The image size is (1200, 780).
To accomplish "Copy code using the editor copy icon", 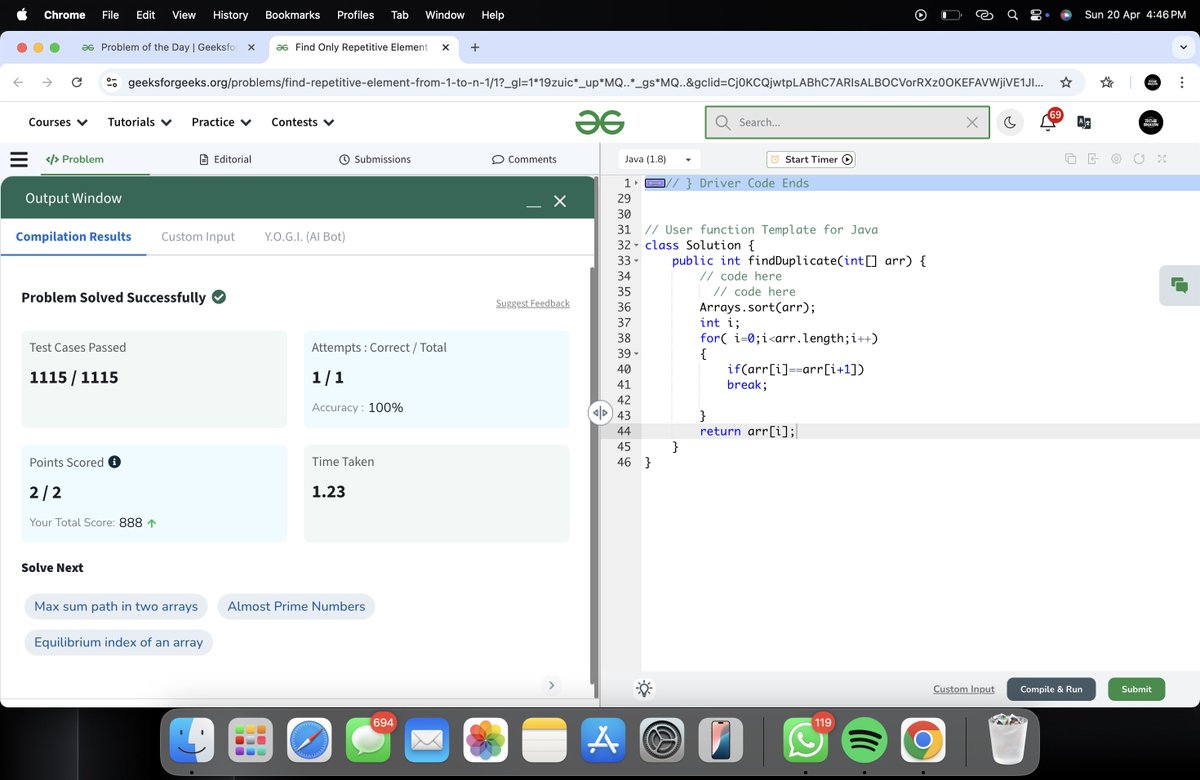I will [x=1070, y=159].
